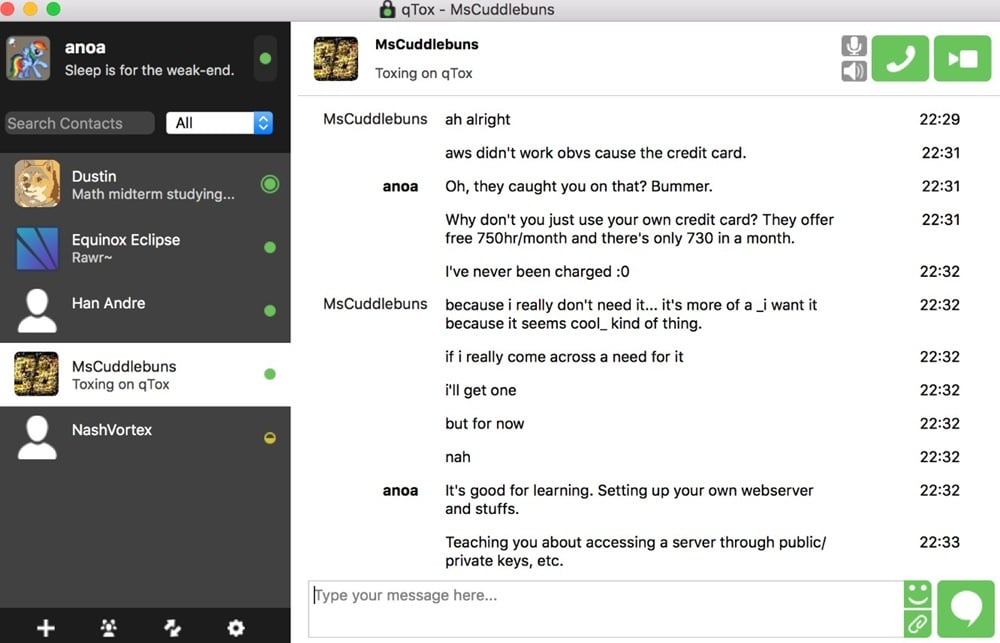Image resolution: width=1000 pixels, height=643 pixels.
Task: Click Equinox Eclipse avatar
Action: coord(37,248)
